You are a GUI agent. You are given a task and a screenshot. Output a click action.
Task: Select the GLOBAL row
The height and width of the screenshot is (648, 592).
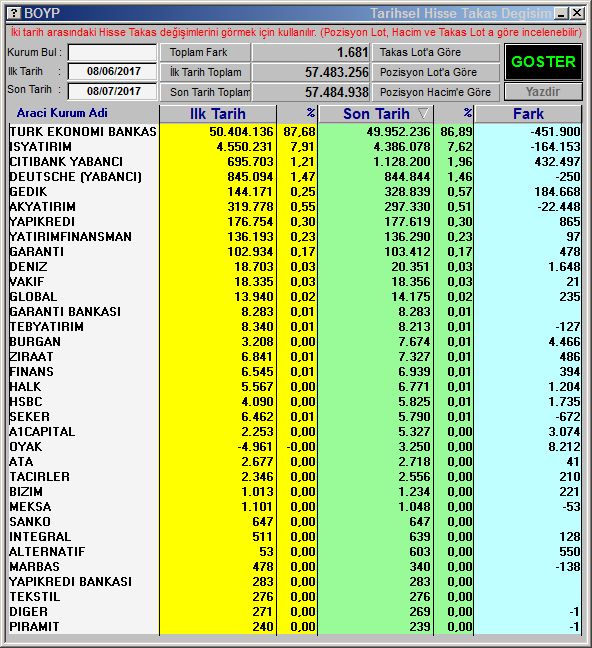[295, 297]
